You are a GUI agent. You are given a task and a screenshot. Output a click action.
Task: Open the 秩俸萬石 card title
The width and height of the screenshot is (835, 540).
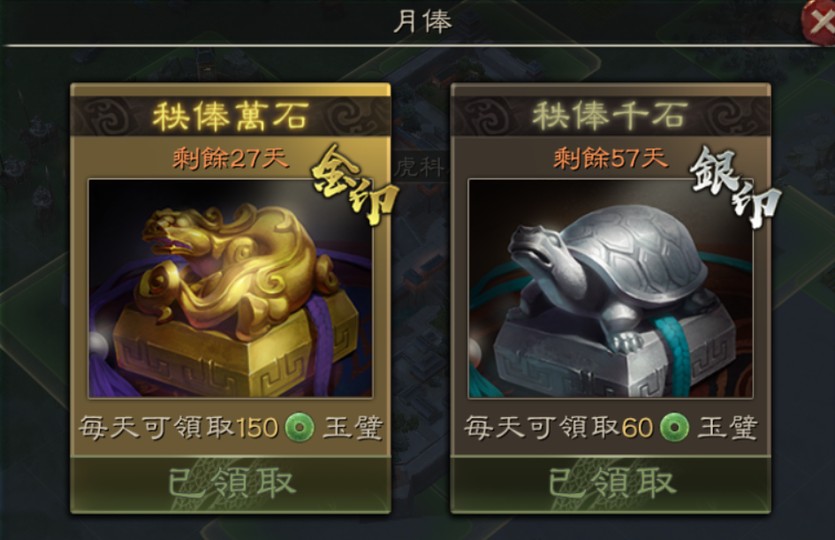tap(231, 115)
